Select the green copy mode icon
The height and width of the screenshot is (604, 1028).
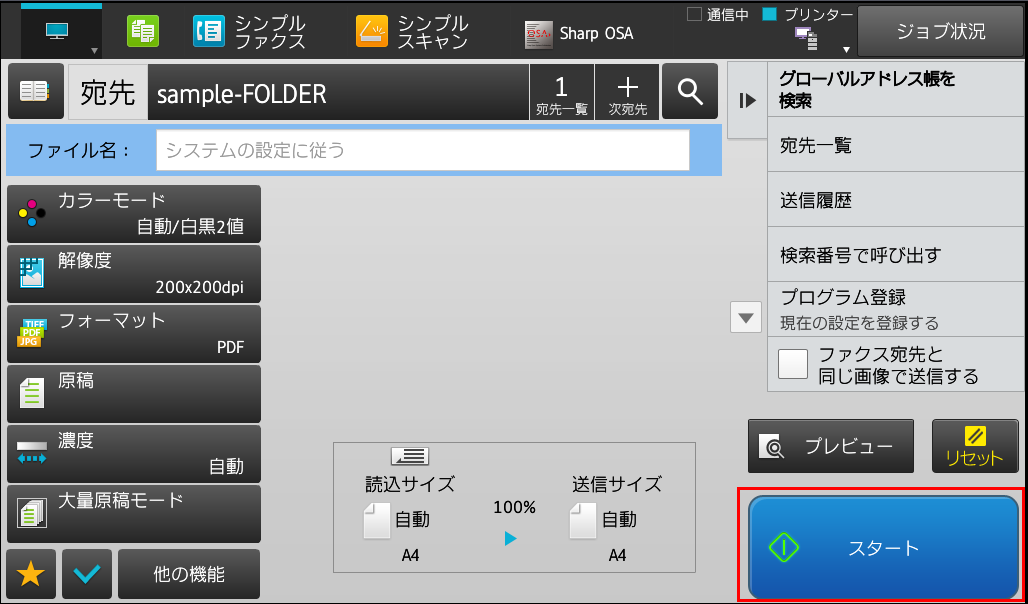(x=142, y=32)
